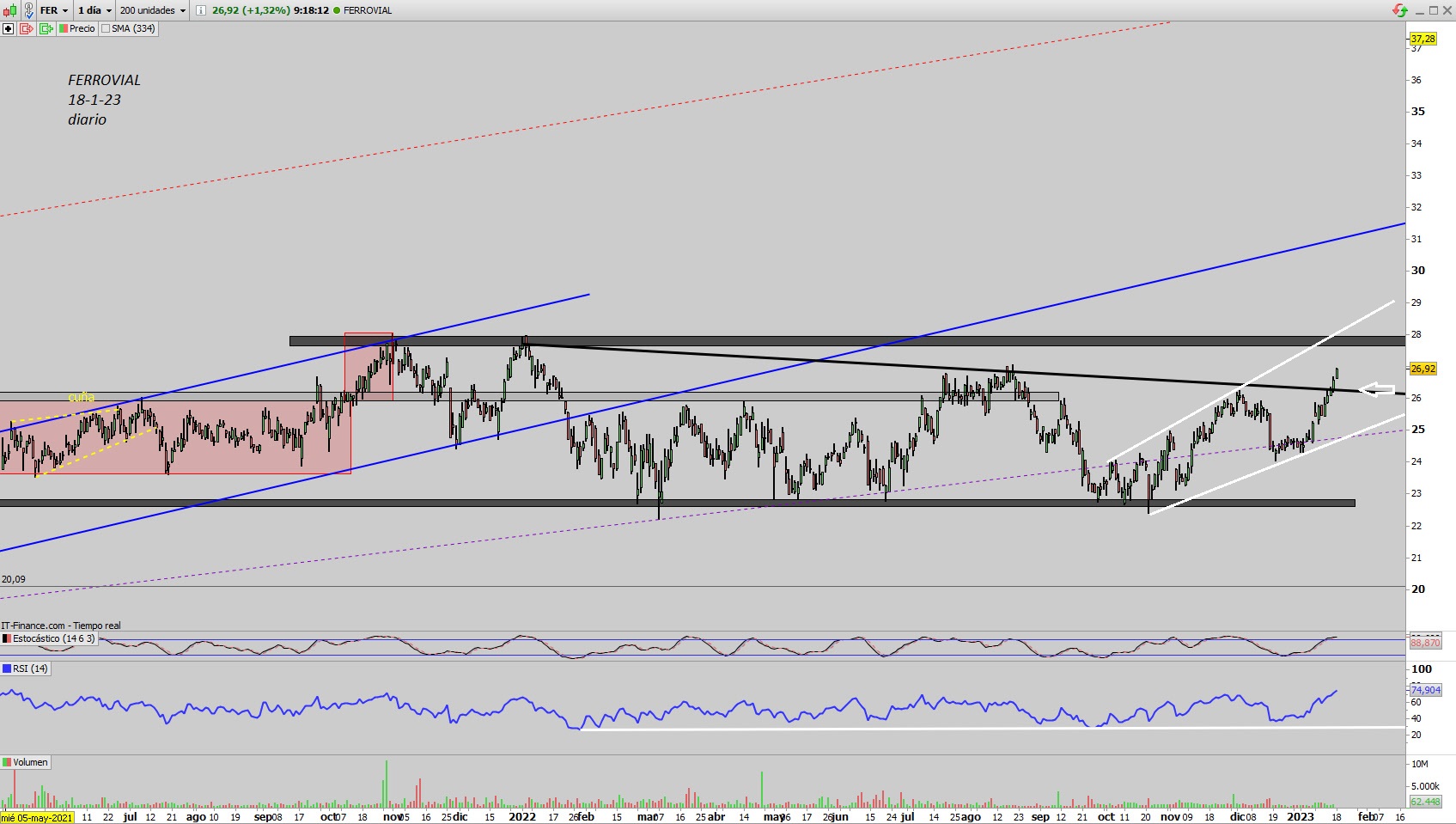Click the 74,904 RSI value tag
The width and height of the screenshot is (1456, 824).
click(1426, 690)
